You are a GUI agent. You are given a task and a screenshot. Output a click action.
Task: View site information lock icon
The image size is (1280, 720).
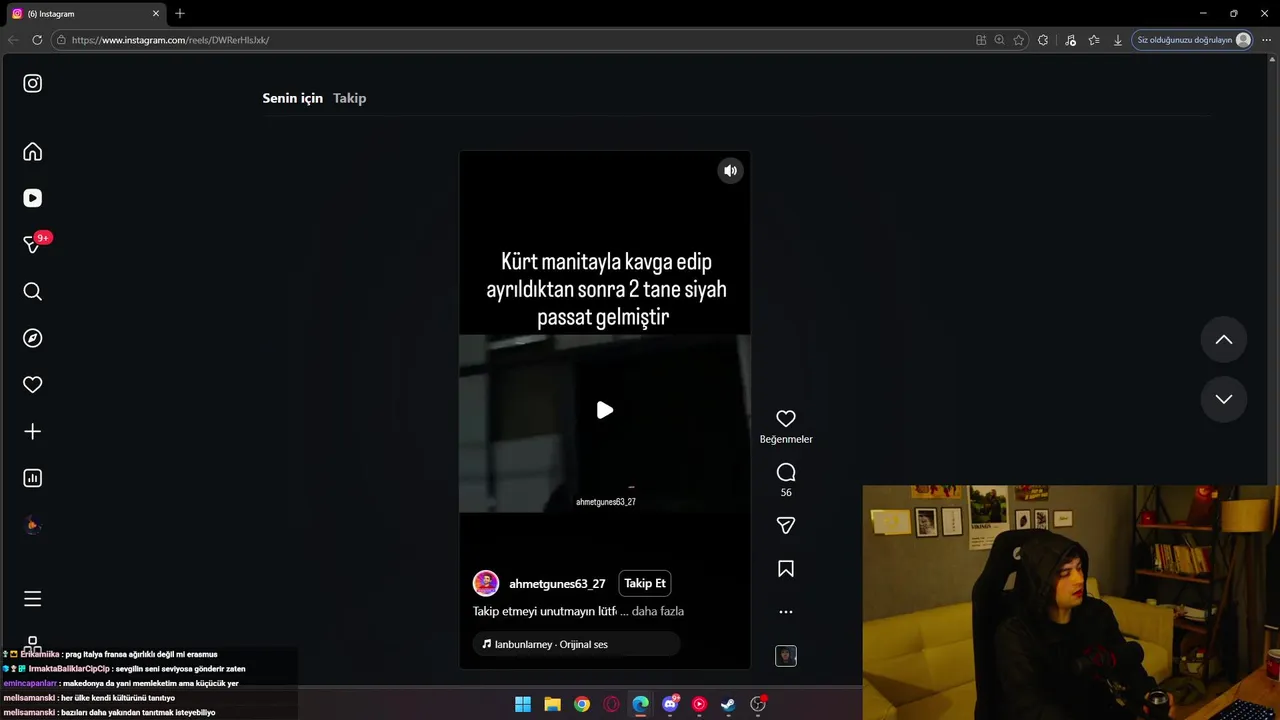pyautogui.click(x=61, y=40)
